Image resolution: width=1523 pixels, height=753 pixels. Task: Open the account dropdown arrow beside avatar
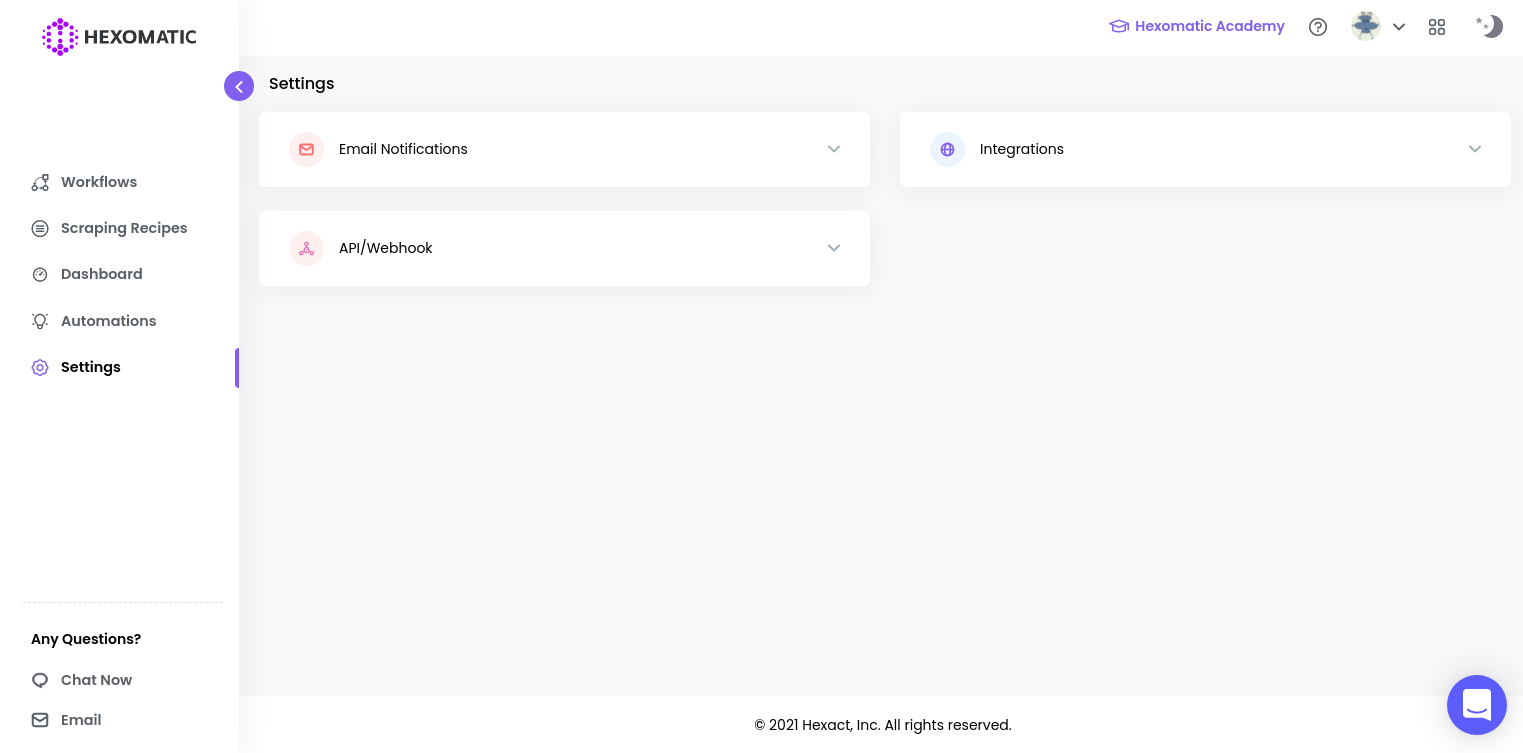point(1399,27)
